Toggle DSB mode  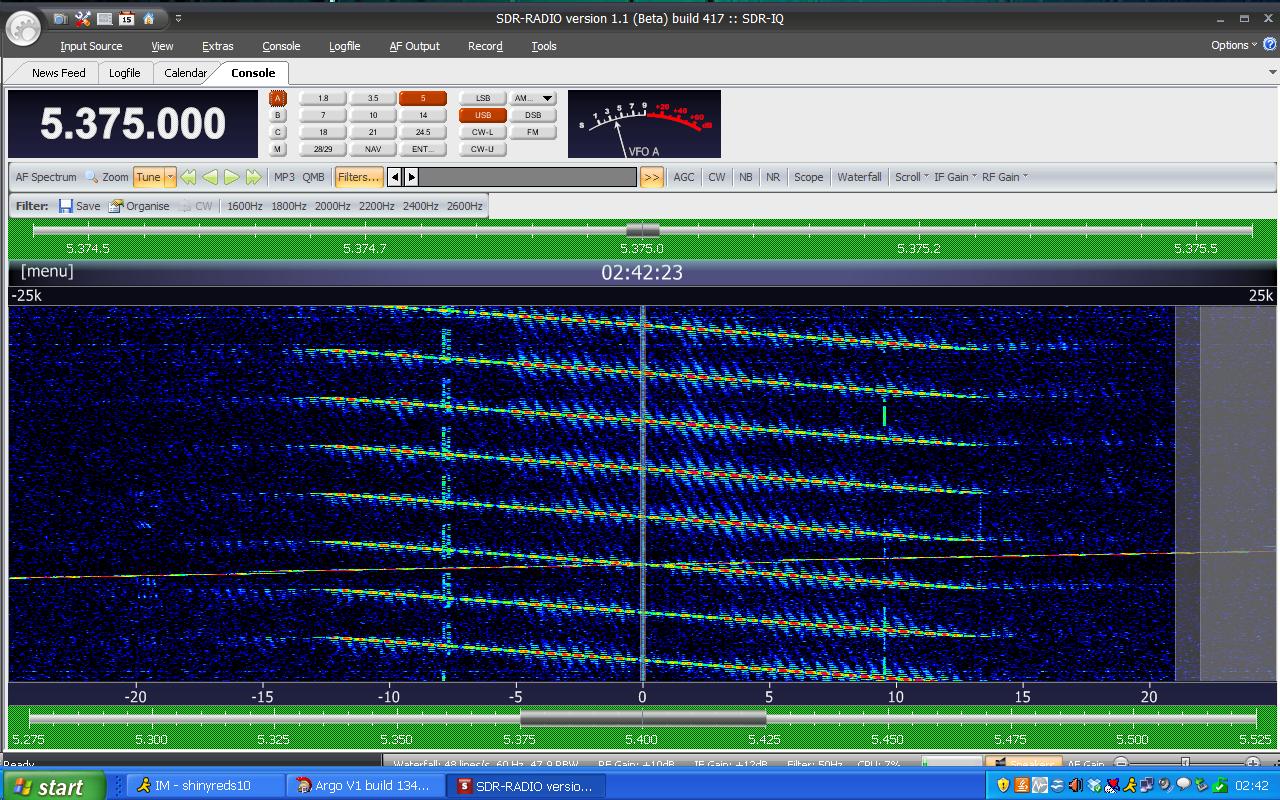pos(533,115)
